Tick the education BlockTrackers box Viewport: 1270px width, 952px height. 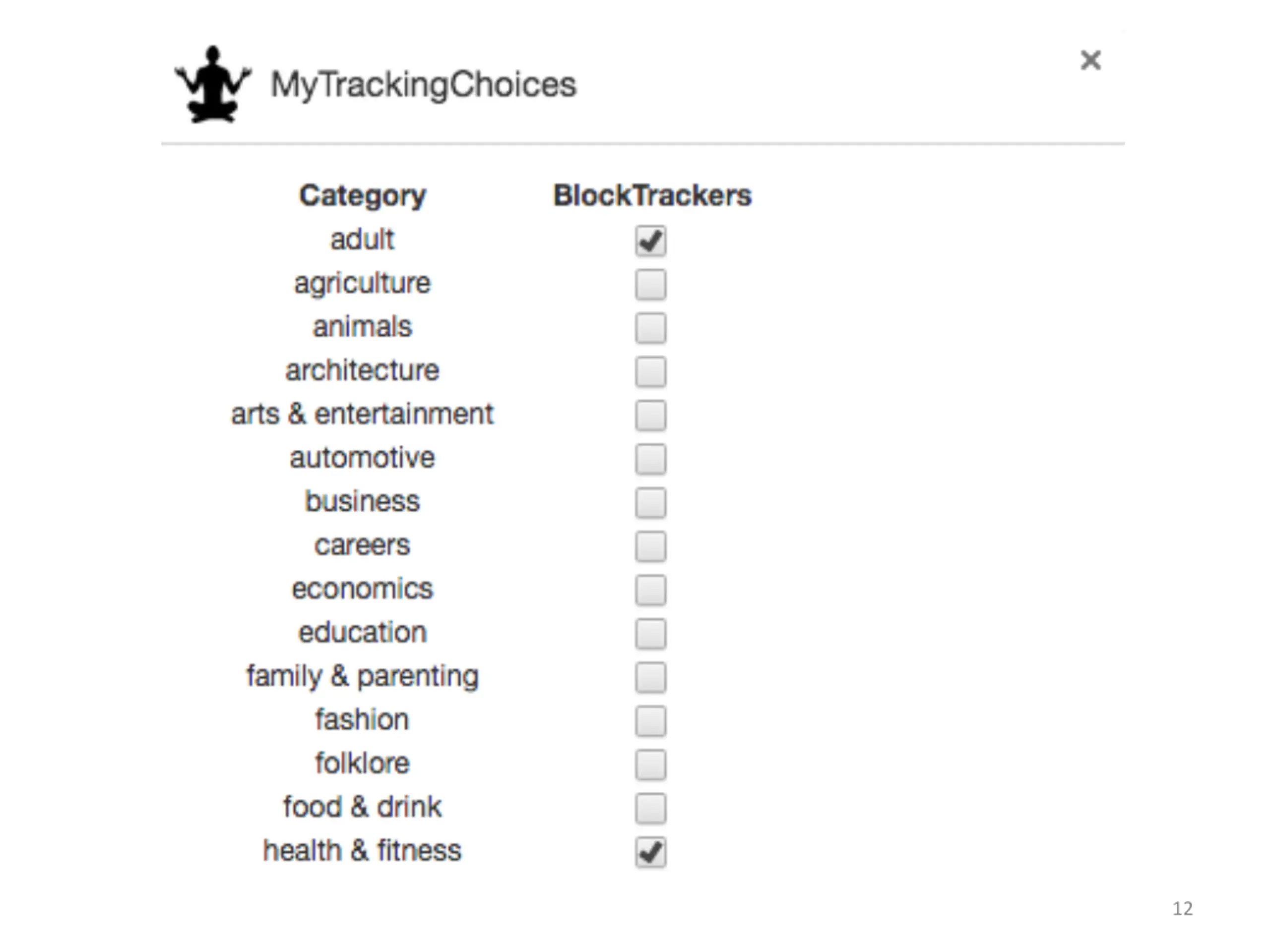click(x=650, y=634)
